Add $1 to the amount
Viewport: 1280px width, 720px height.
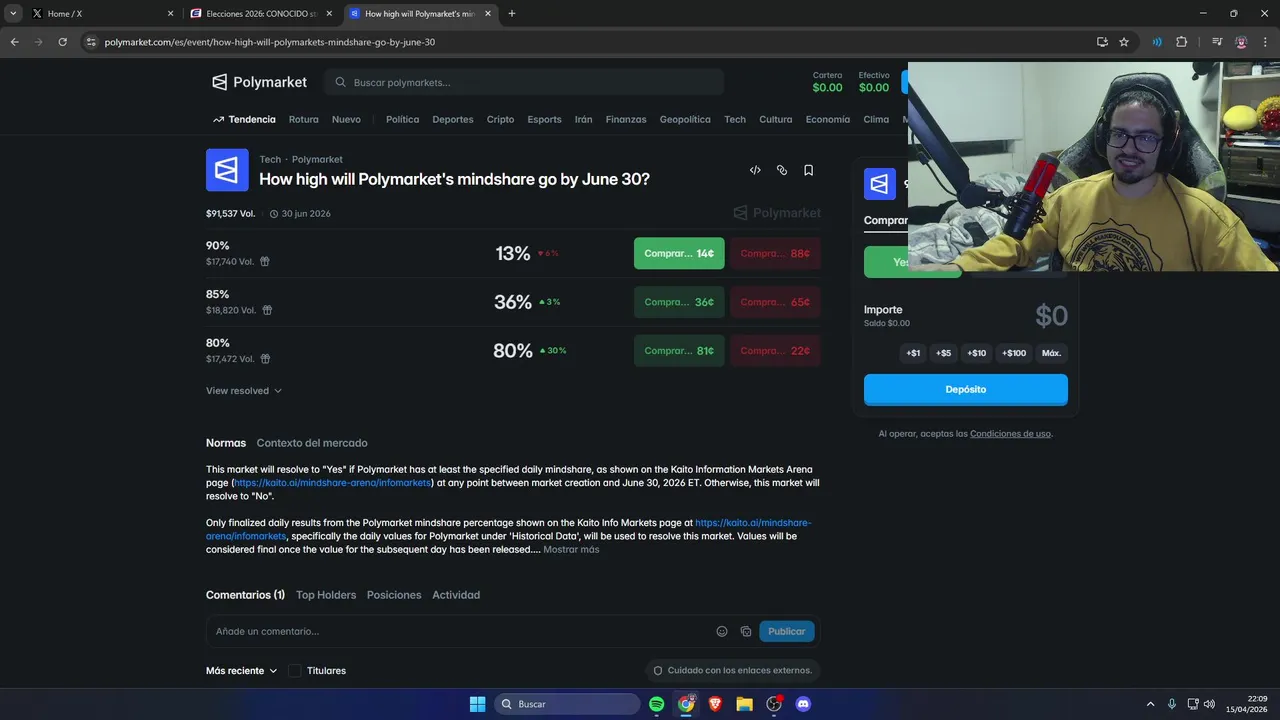point(913,353)
